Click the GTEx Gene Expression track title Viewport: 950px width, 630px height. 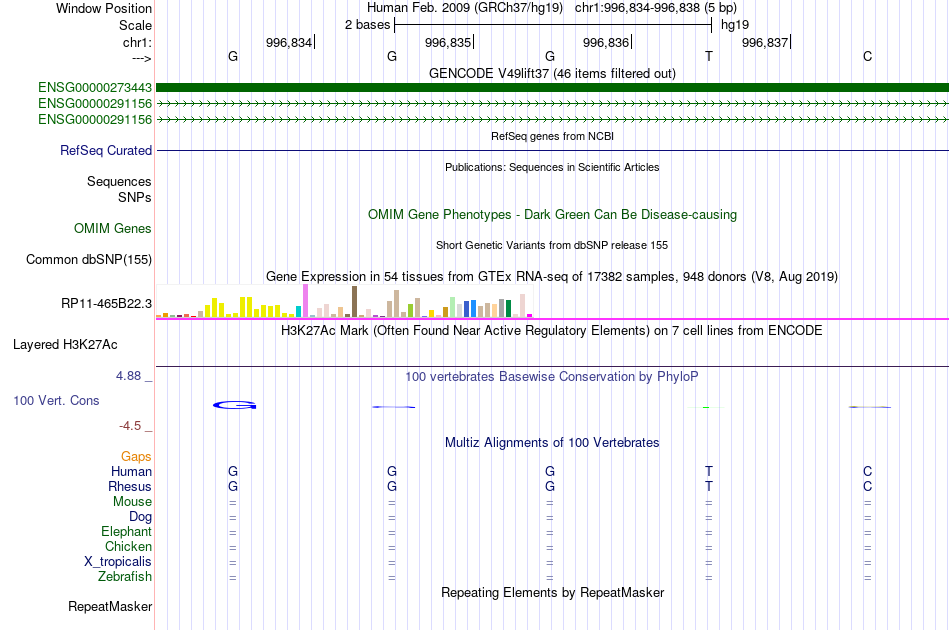(552, 277)
